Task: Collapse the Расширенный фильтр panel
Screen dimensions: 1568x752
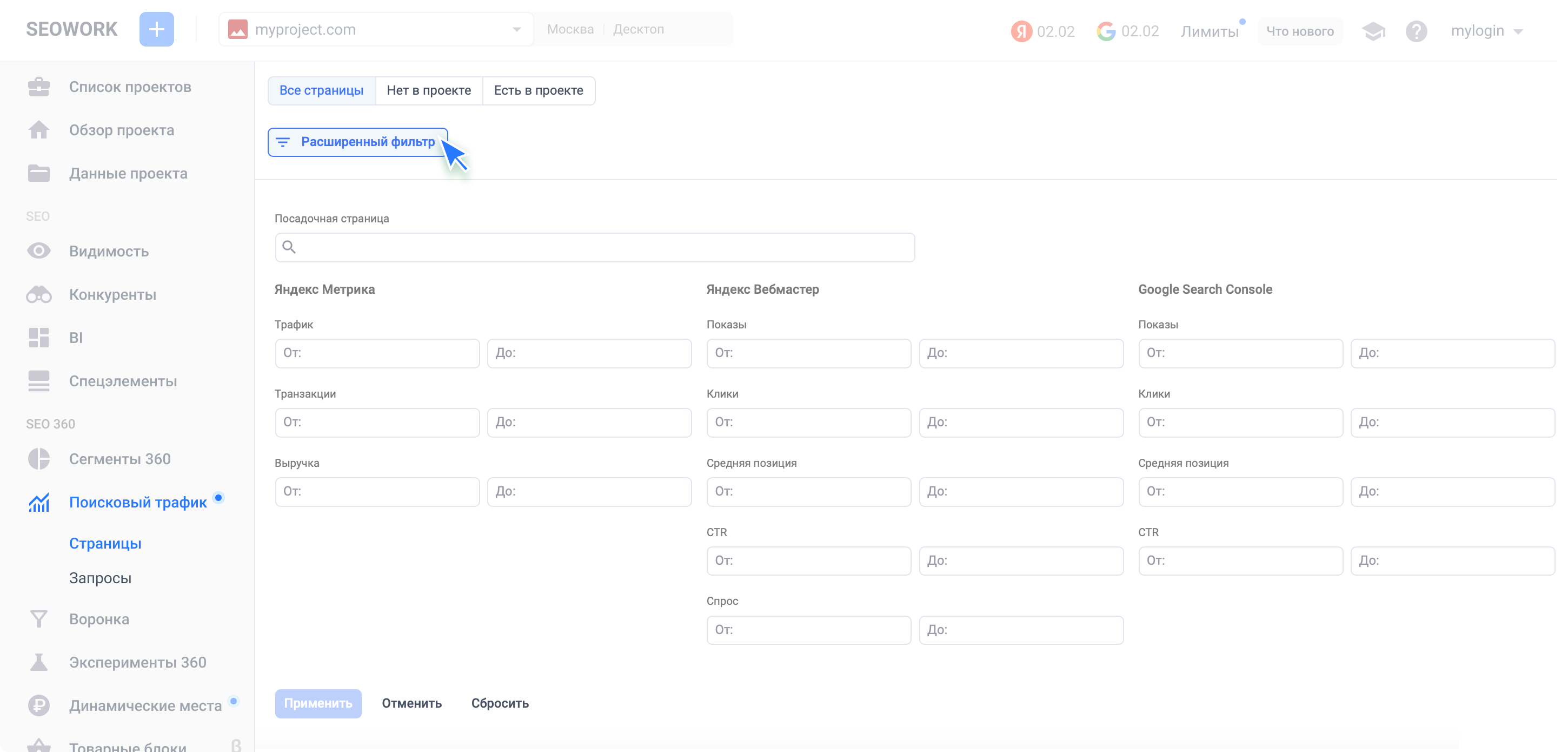Action: tap(358, 142)
